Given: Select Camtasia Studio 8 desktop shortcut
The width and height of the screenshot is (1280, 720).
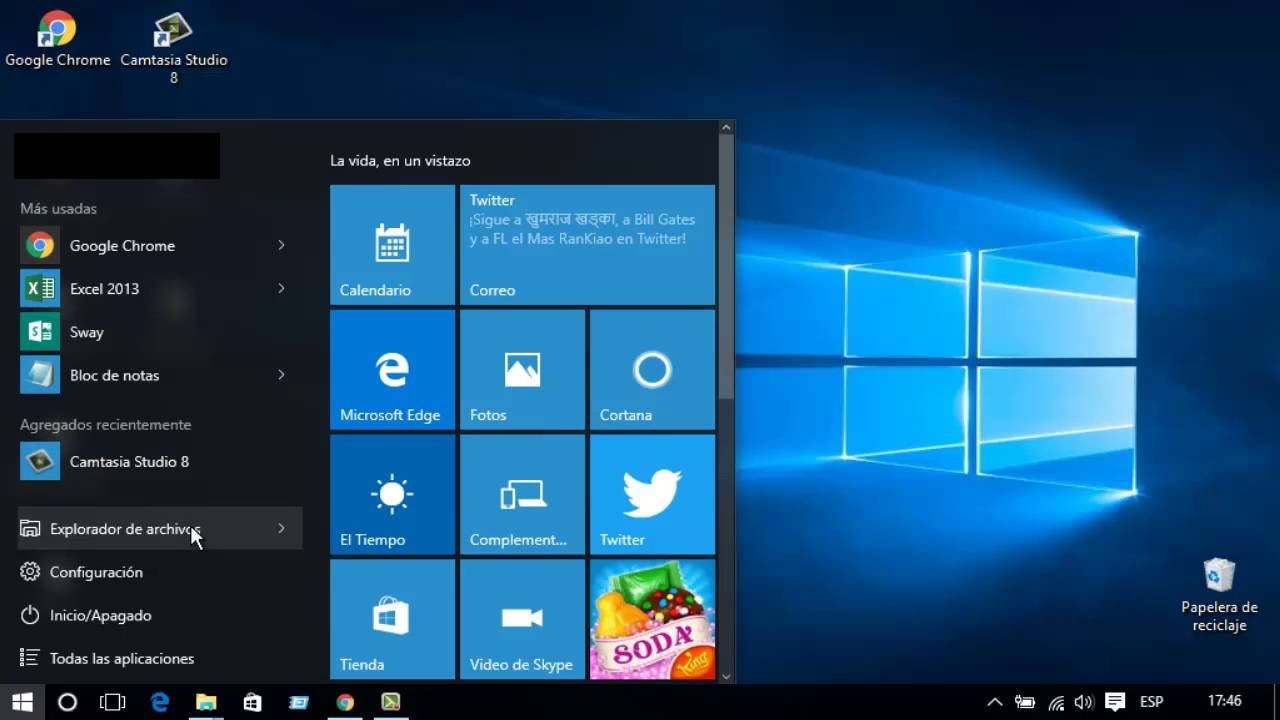Looking at the screenshot, I should 174,48.
